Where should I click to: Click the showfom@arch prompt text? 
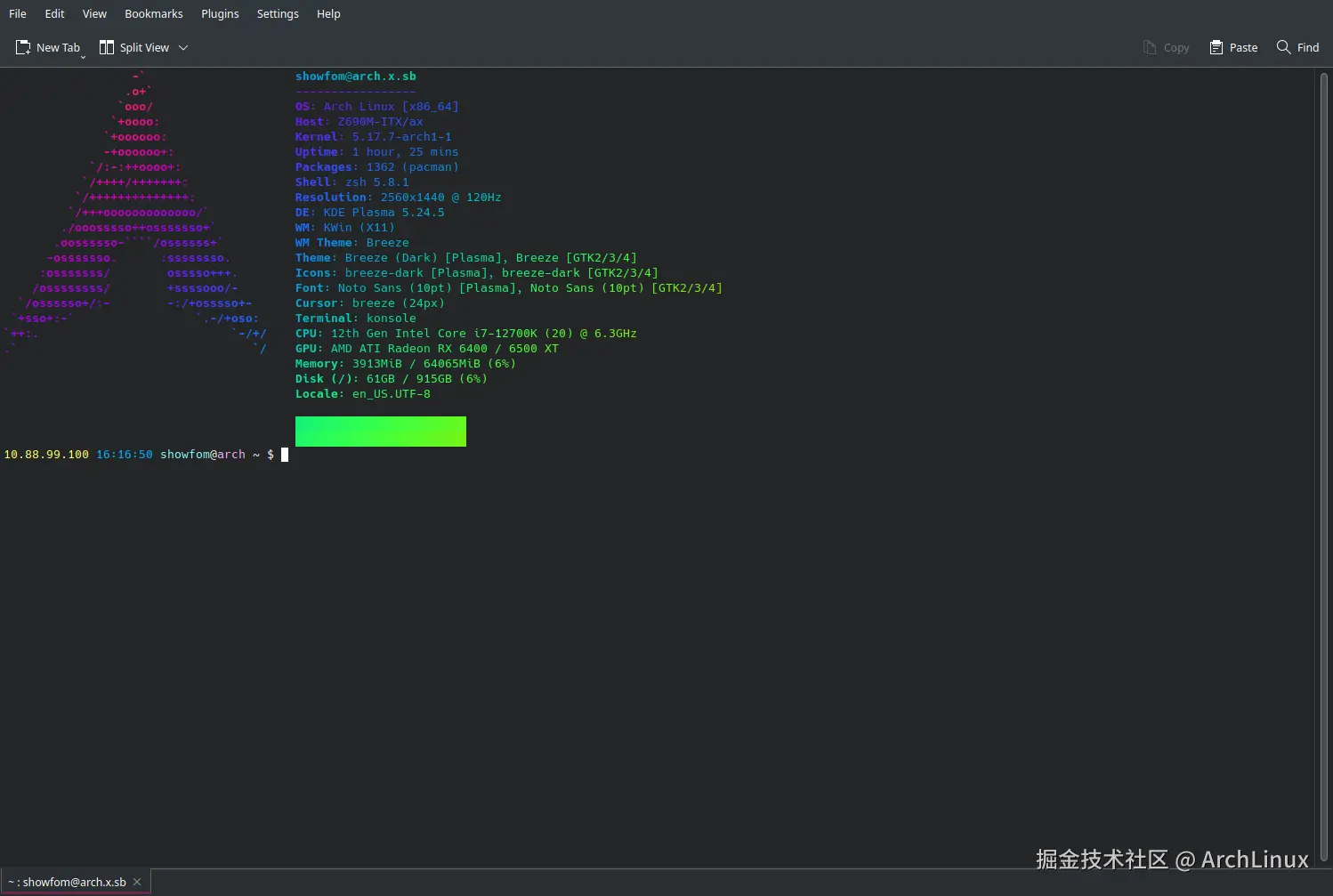[203, 455]
